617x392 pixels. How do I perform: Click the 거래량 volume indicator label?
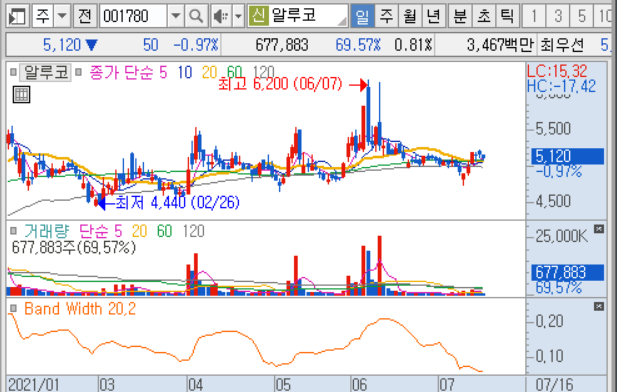(46, 231)
